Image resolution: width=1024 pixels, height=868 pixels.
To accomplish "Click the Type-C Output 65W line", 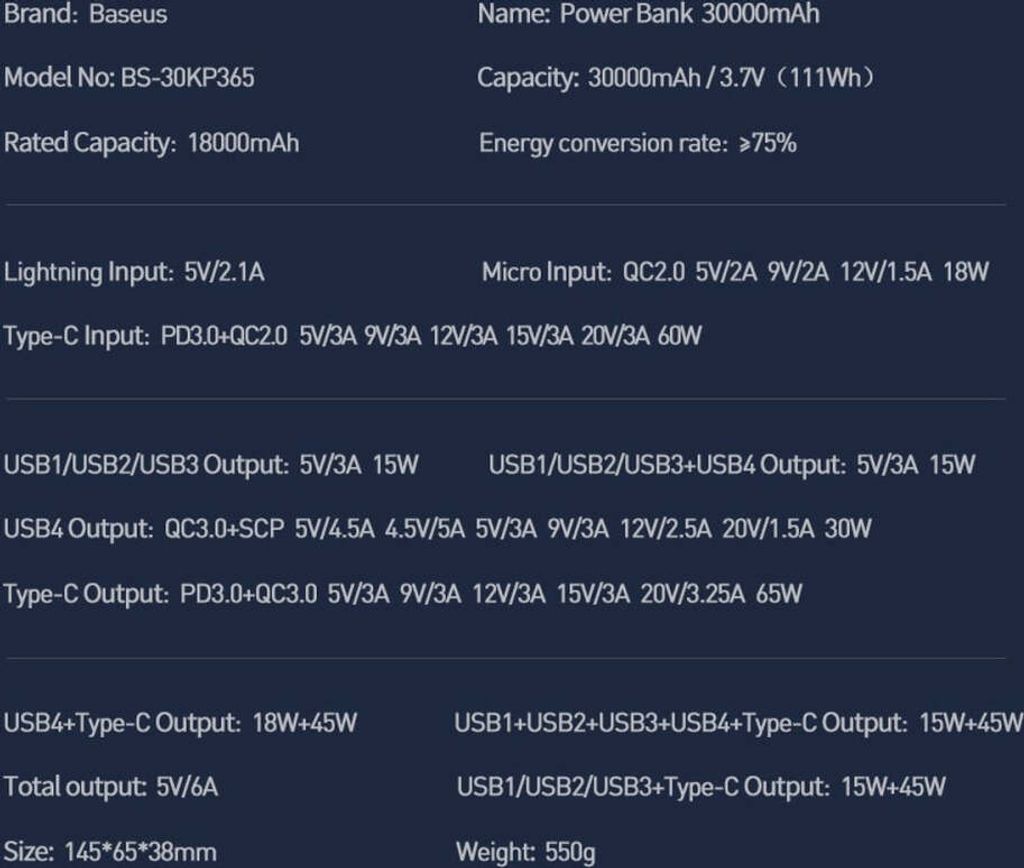I will (x=403, y=594).
